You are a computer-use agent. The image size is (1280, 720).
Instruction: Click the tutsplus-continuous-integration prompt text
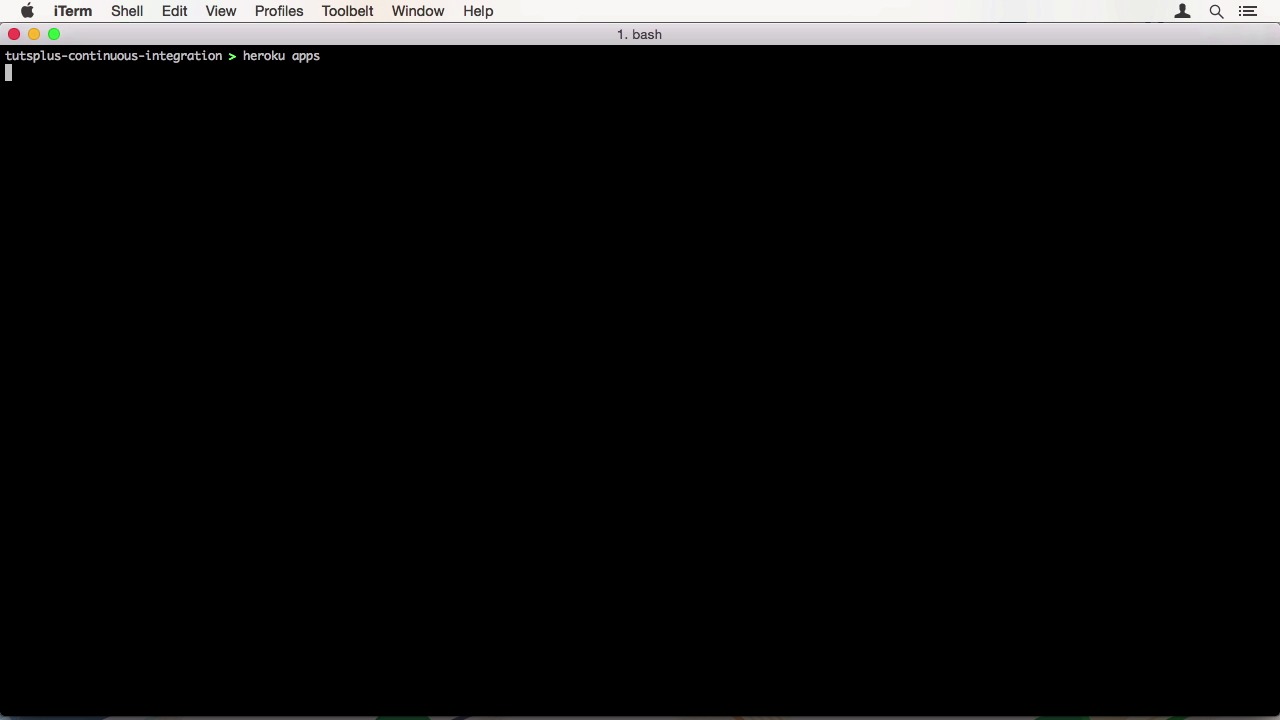point(113,56)
